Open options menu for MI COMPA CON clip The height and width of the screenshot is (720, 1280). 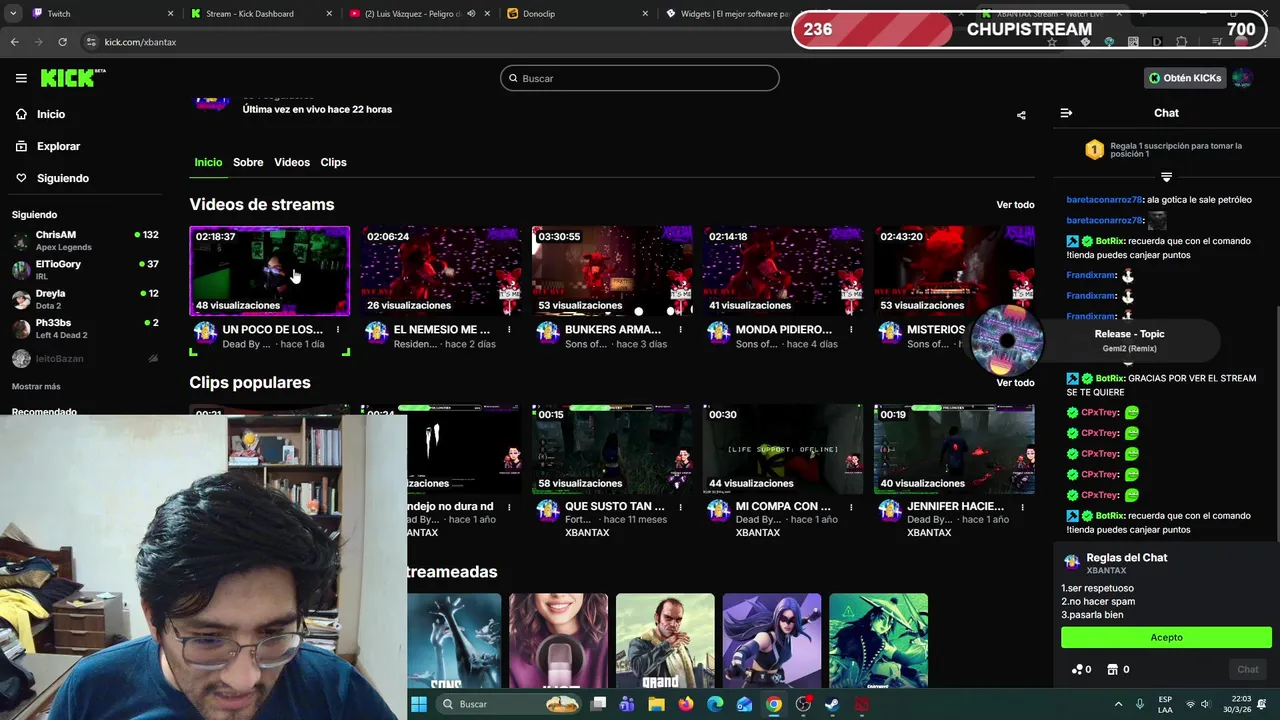coord(851,507)
